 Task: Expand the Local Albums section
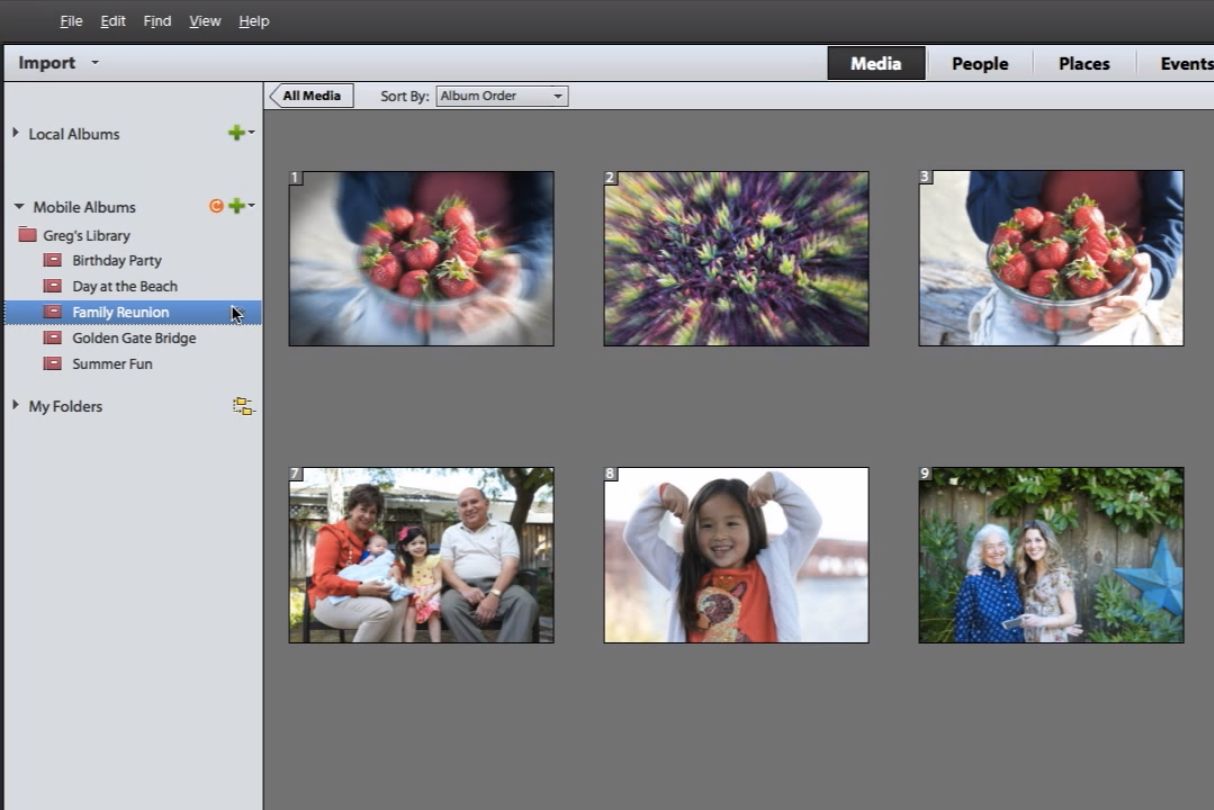pyautogui.click(x=15, y=133)
